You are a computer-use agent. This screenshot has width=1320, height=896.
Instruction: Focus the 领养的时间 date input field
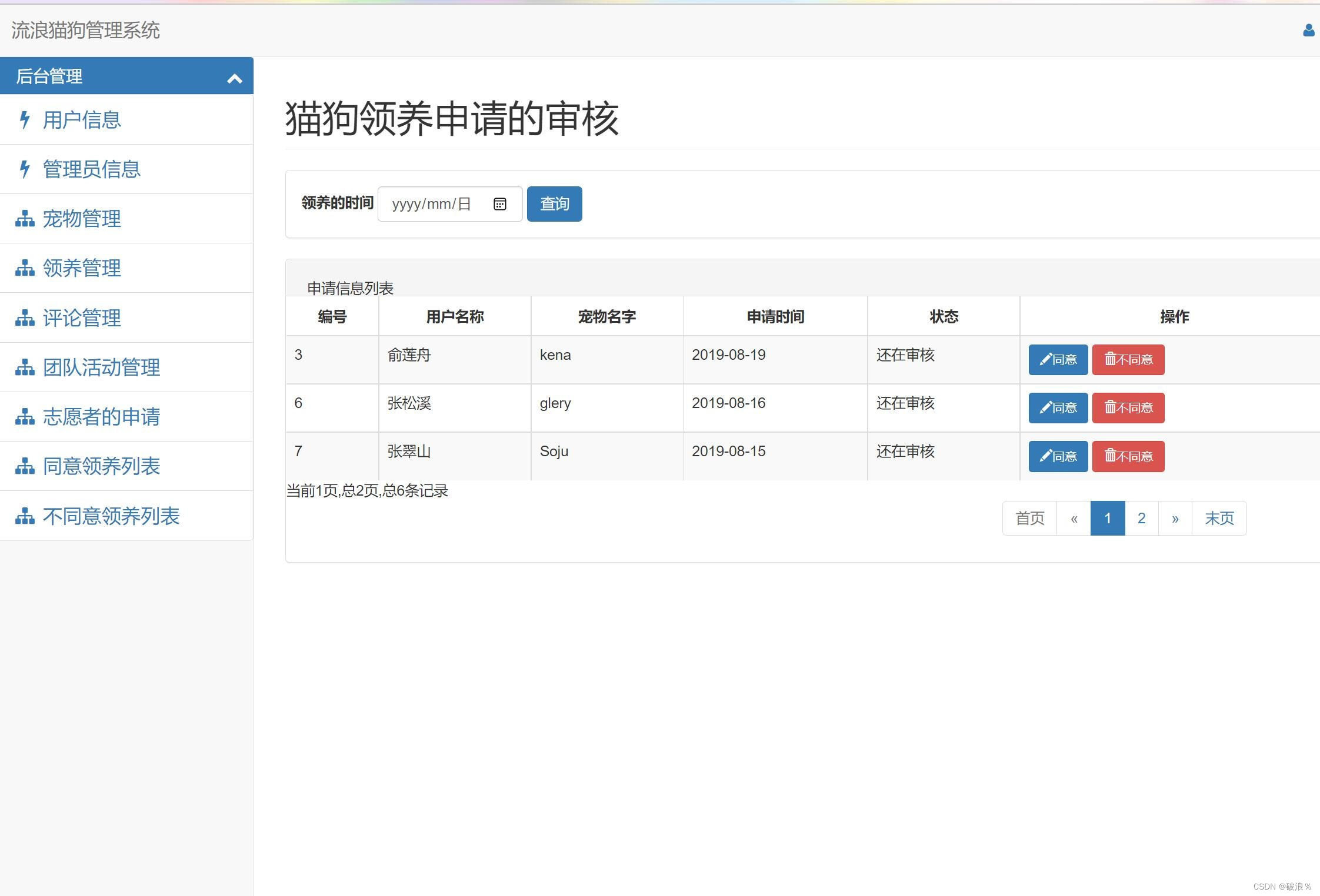point(450,204)
